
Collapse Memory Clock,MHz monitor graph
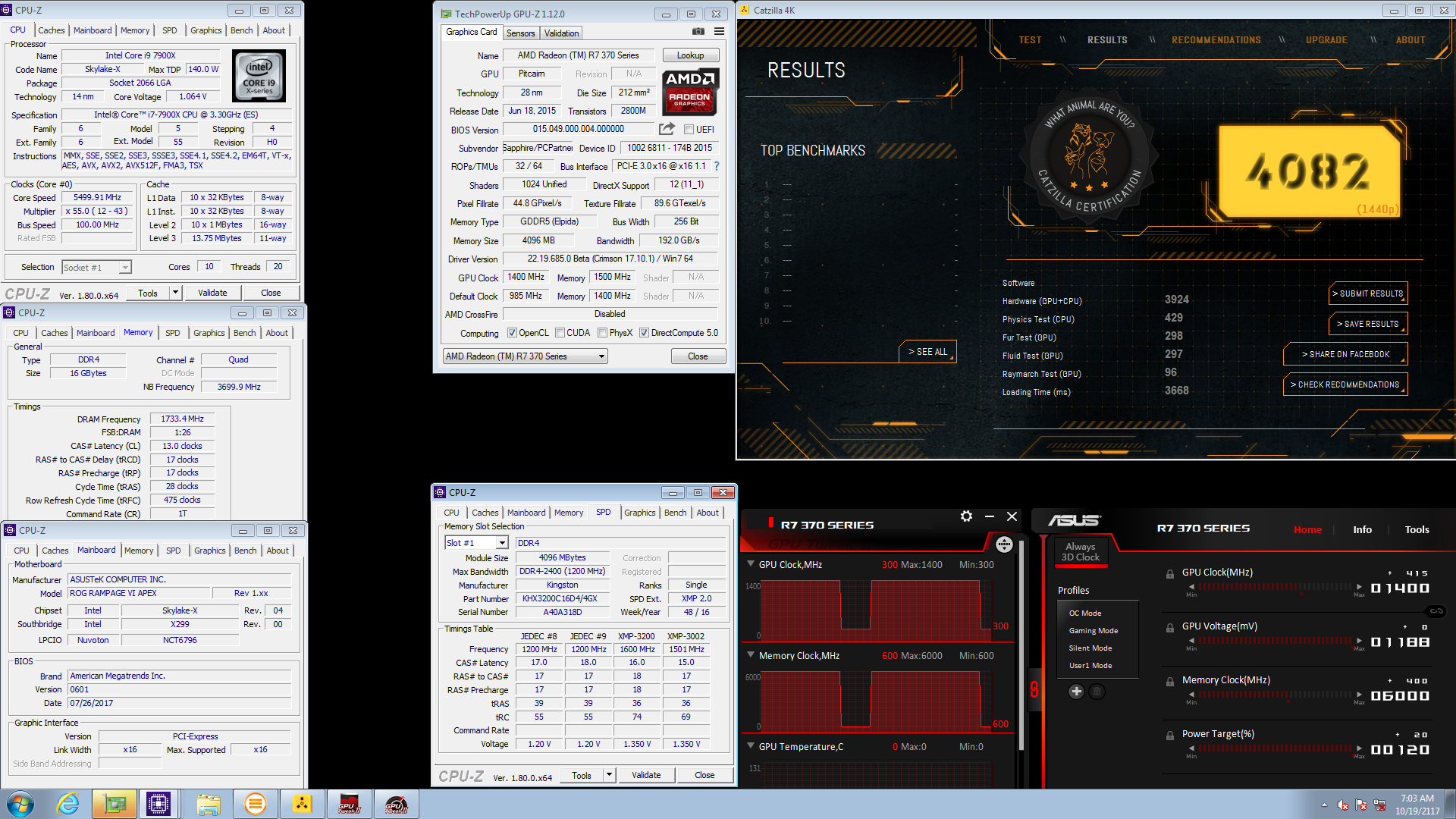click(751, 655)
